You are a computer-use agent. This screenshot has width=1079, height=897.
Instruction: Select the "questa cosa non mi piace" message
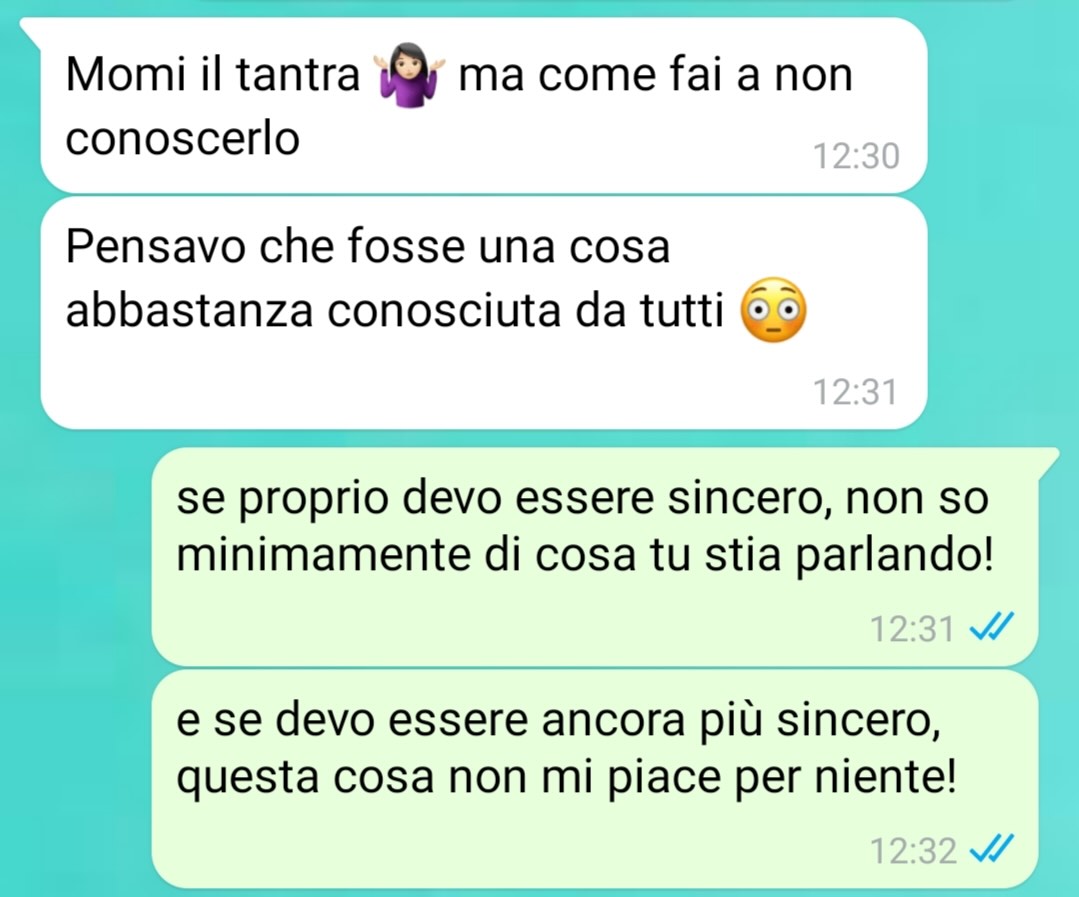tap(595, 779)
